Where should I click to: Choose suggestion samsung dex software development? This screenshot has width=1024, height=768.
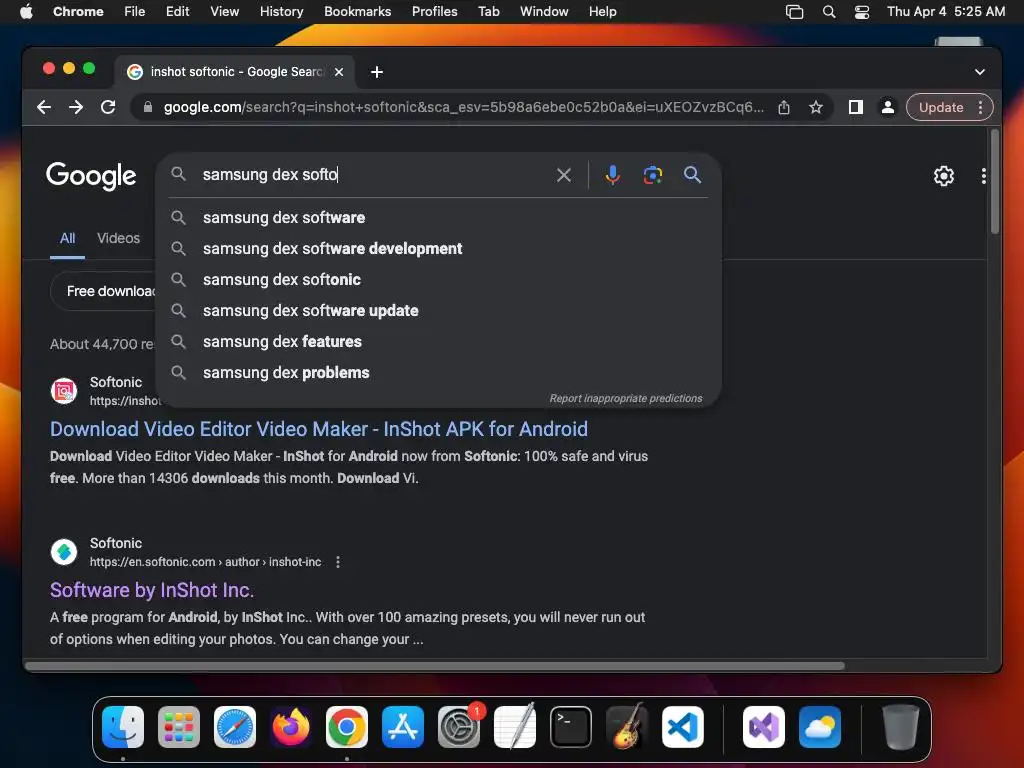(x=438, y=249)
